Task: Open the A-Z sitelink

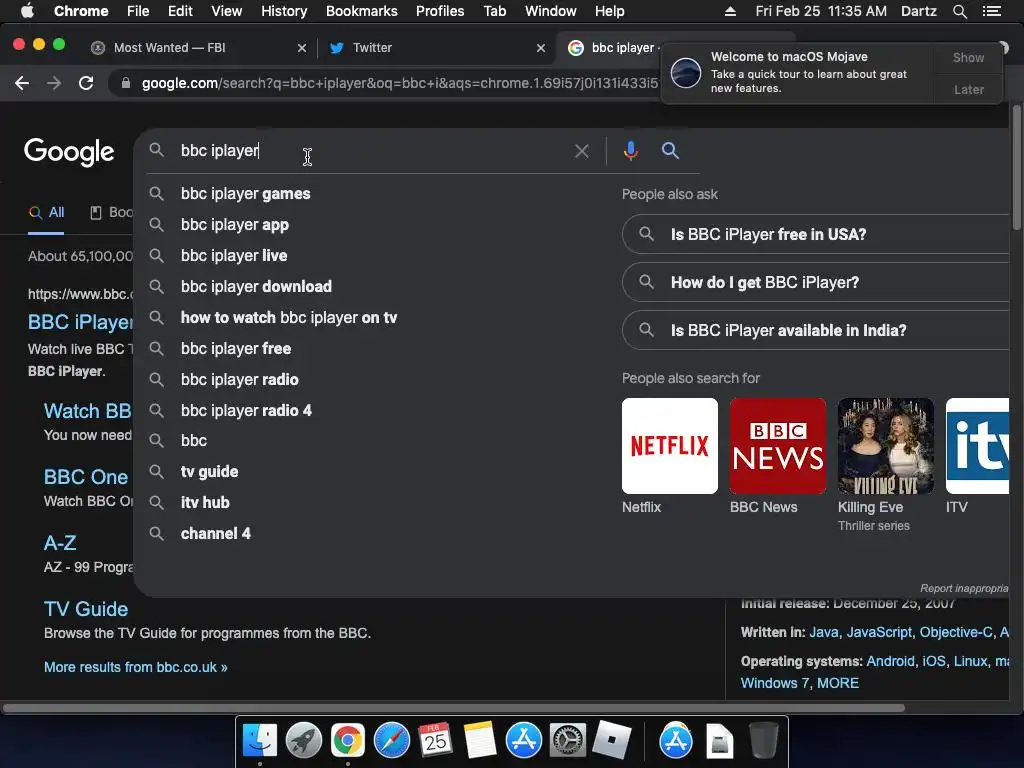Action: (x=60, y=543)
